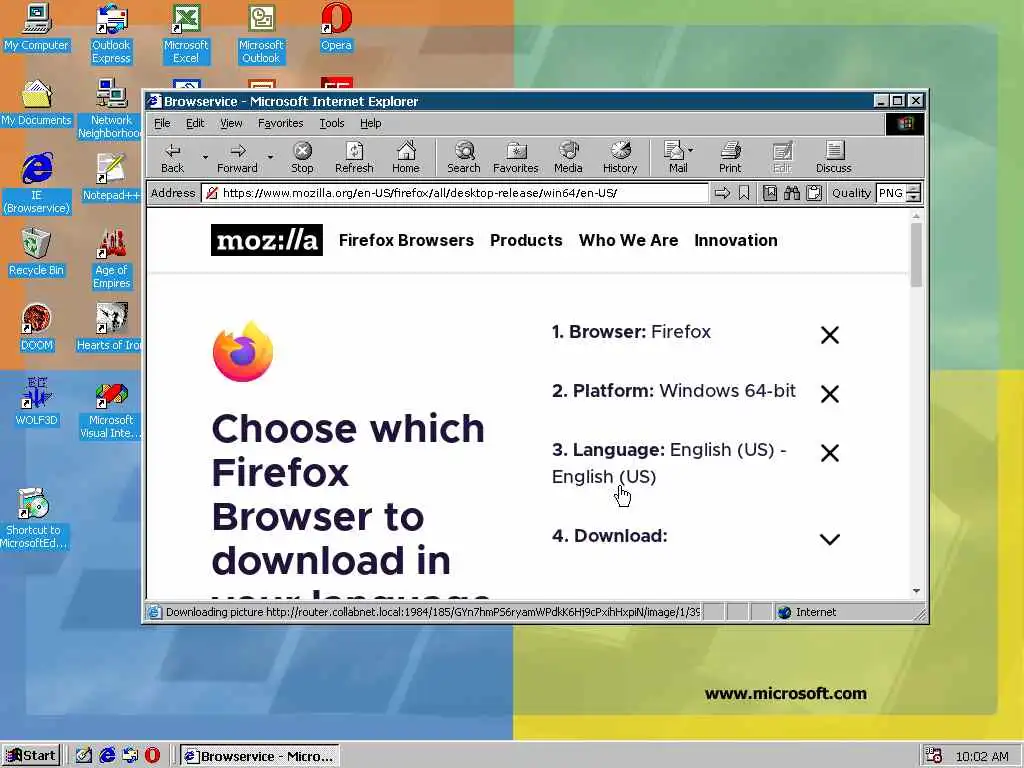Expand the 4. Download section chevron
The height and width of the screenshot is (768, 1024).
(829, 539)
